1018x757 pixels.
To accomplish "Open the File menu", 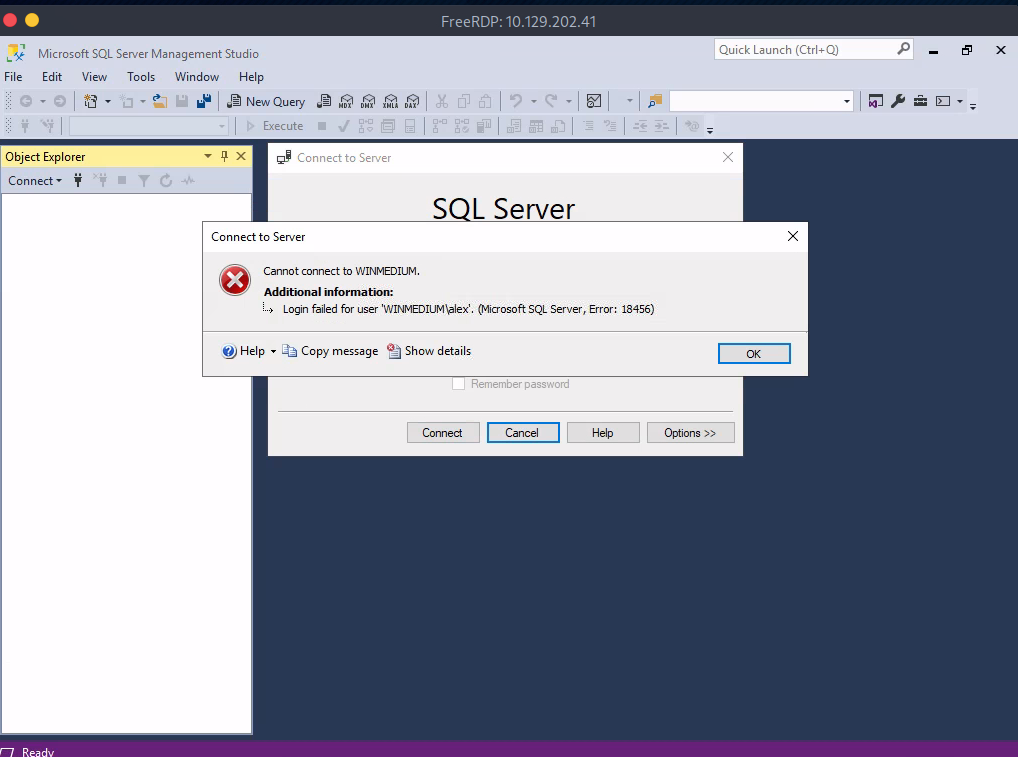I will (x=13, y=77).
